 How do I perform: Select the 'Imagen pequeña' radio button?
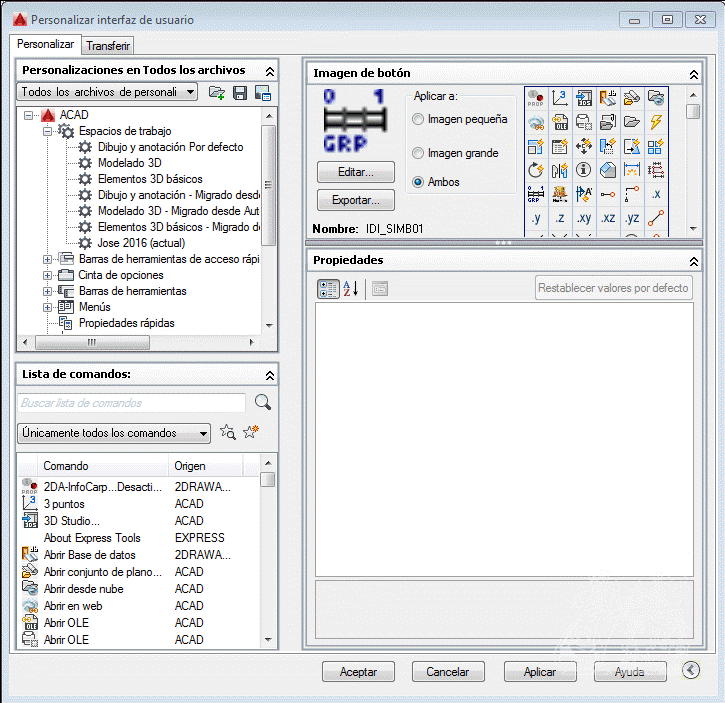point(418,119)
